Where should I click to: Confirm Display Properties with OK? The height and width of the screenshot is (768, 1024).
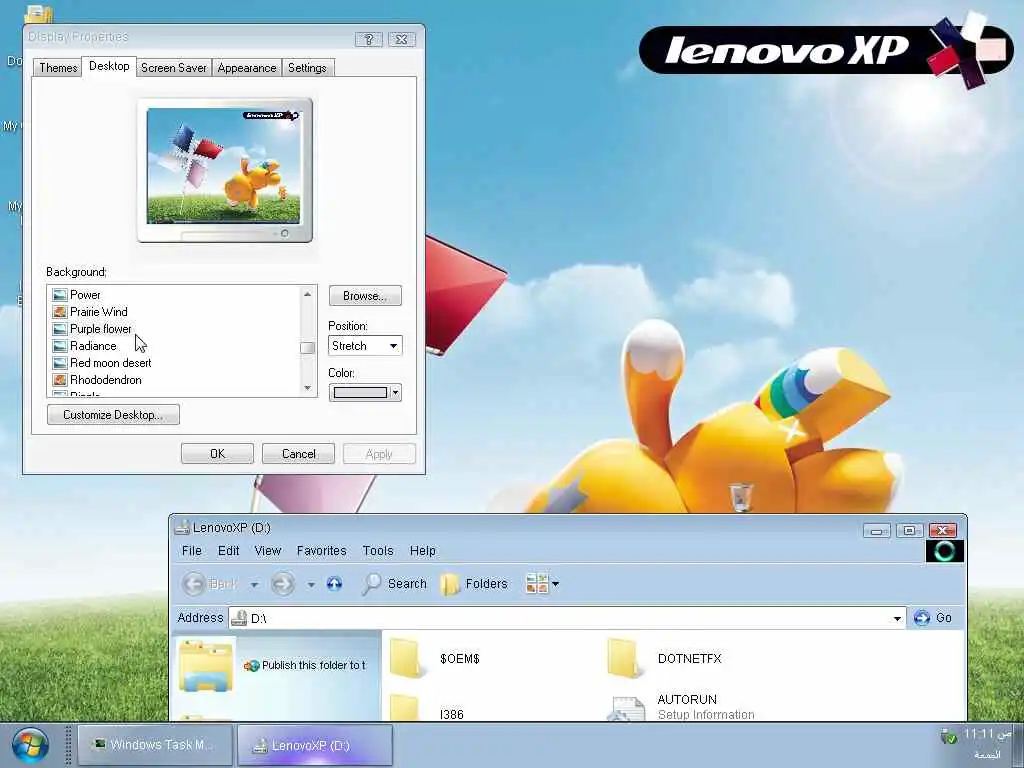217,454
